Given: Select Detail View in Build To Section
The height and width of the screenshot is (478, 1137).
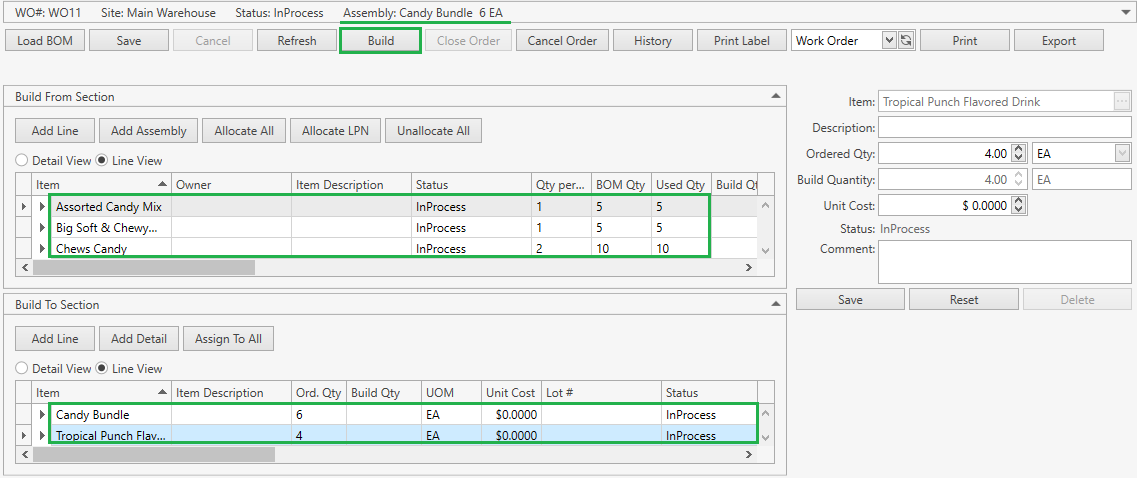Looking at the screenshot, I should (x=22, y=369).
